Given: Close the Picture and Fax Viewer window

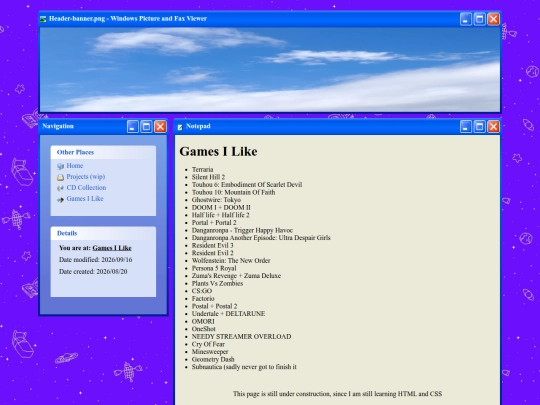Looking at the screenshot, I should pyautogui.click(x=494, y=19).
